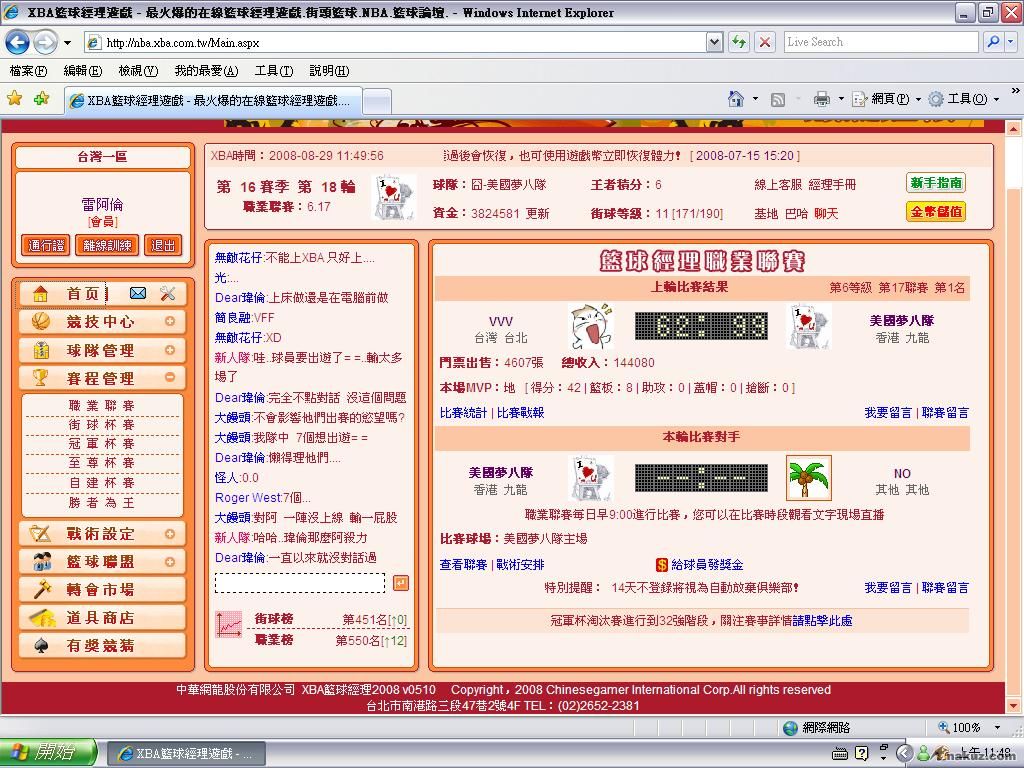Screen dimensions: 1024x768
Task: Click the send chat message icon
Action: 401,583
